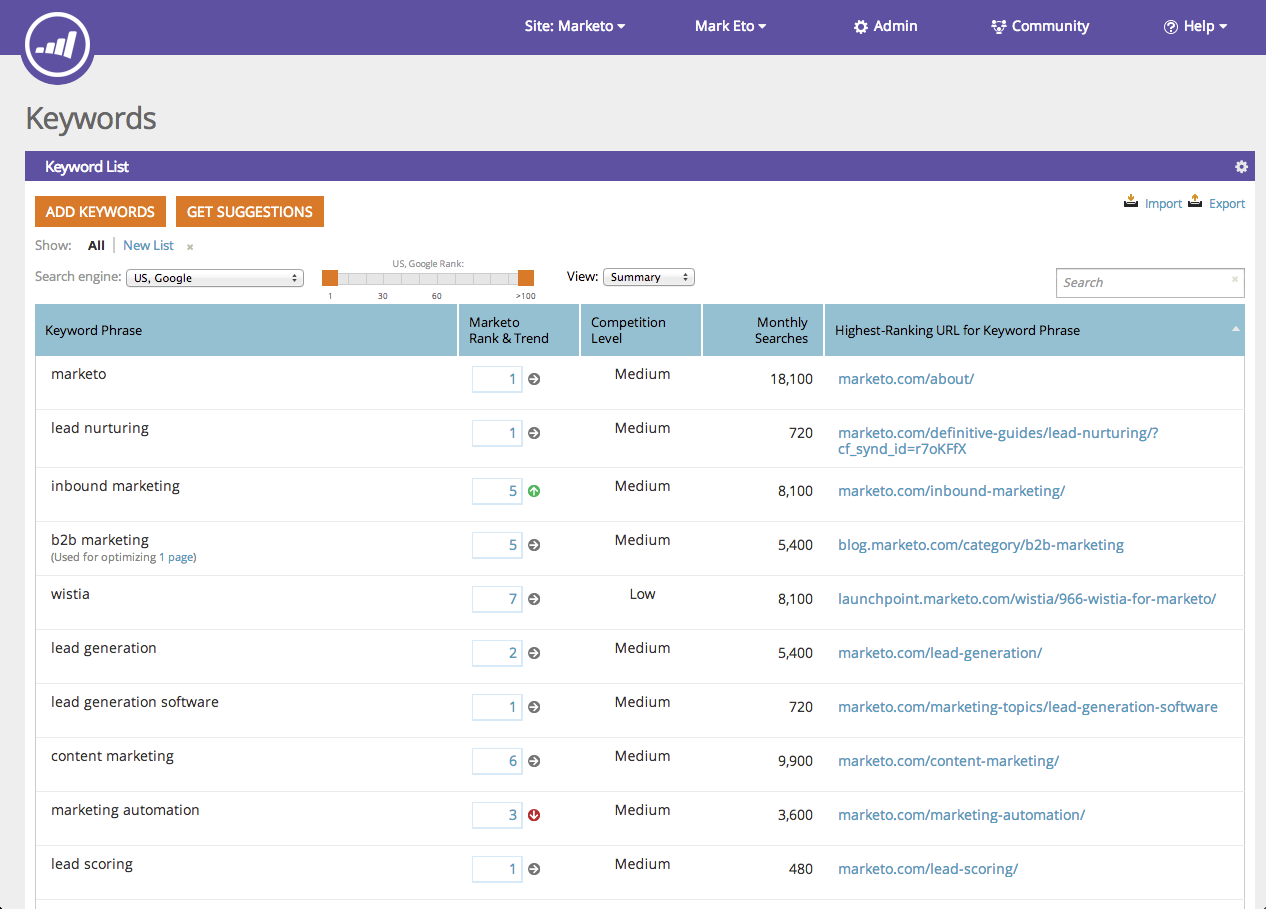
Task: Remove New List with the x icon
Action: pos(190,247)
